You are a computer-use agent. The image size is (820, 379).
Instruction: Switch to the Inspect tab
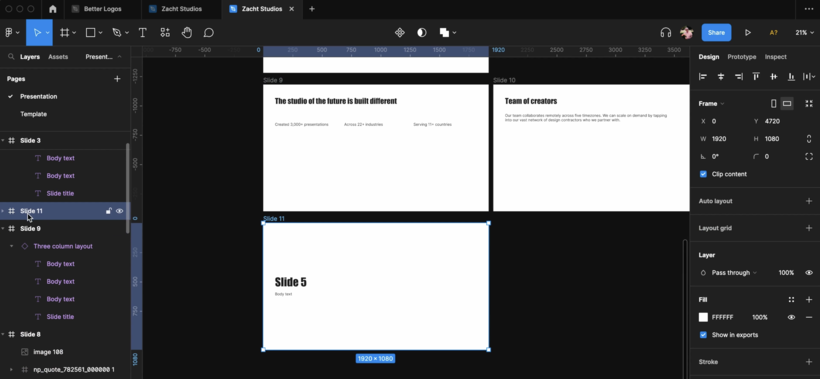click(776, 56)
